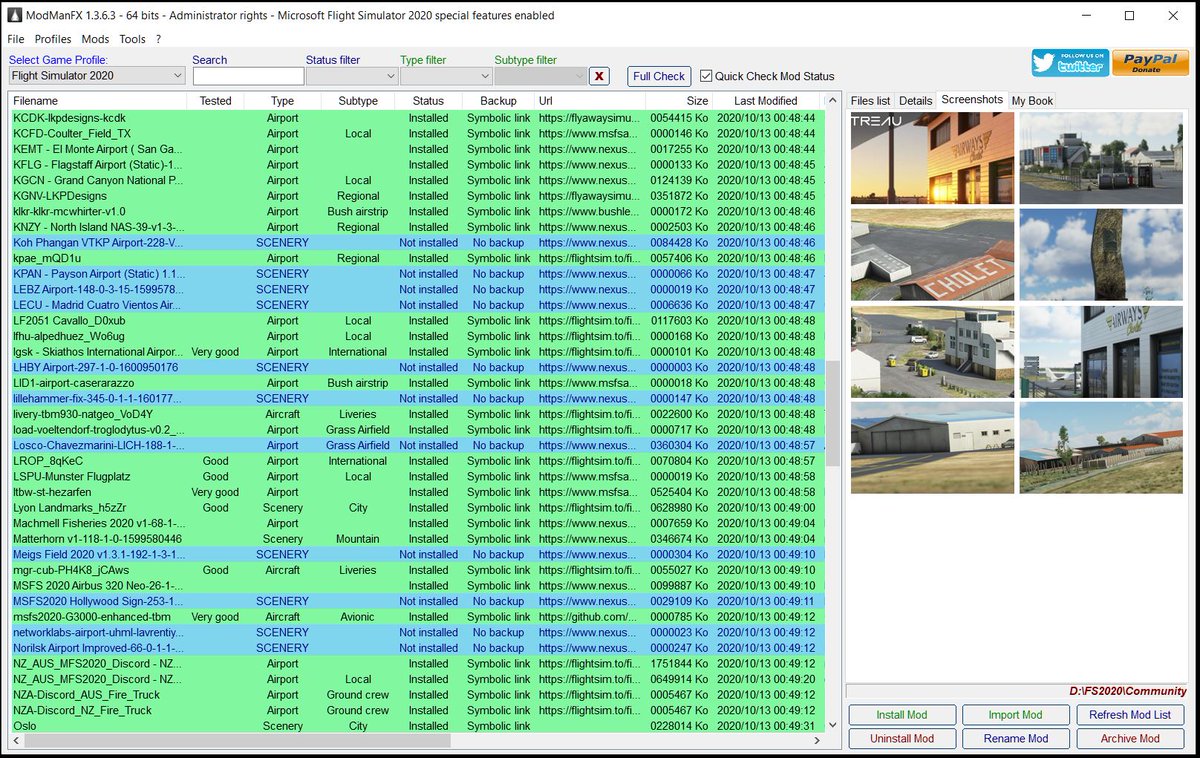Switch to the Files list tab
1200x758 pixels.
(x=870, y=101)
